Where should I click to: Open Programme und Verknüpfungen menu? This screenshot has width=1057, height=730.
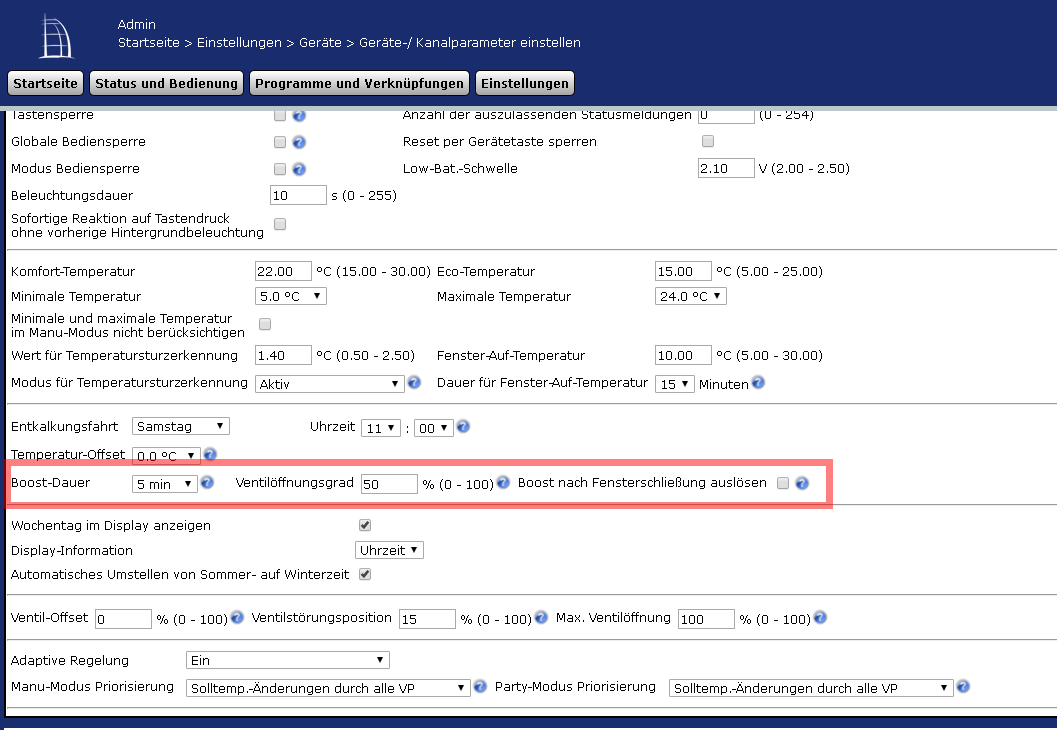pyautogui.click(x=359, y=84)
